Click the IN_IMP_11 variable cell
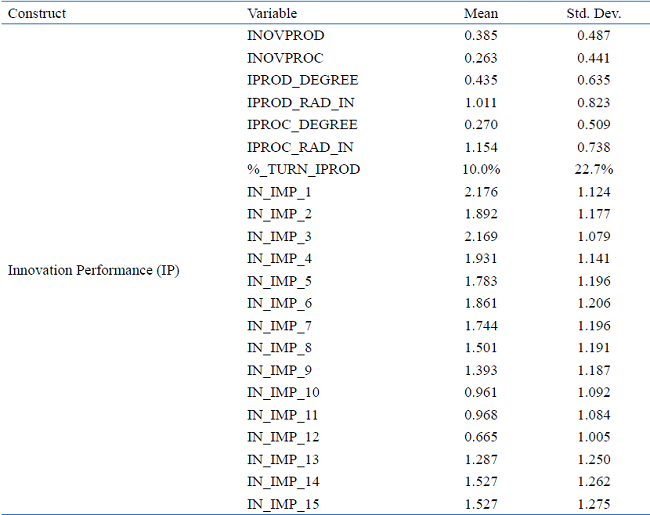 [x=283, y=415]
